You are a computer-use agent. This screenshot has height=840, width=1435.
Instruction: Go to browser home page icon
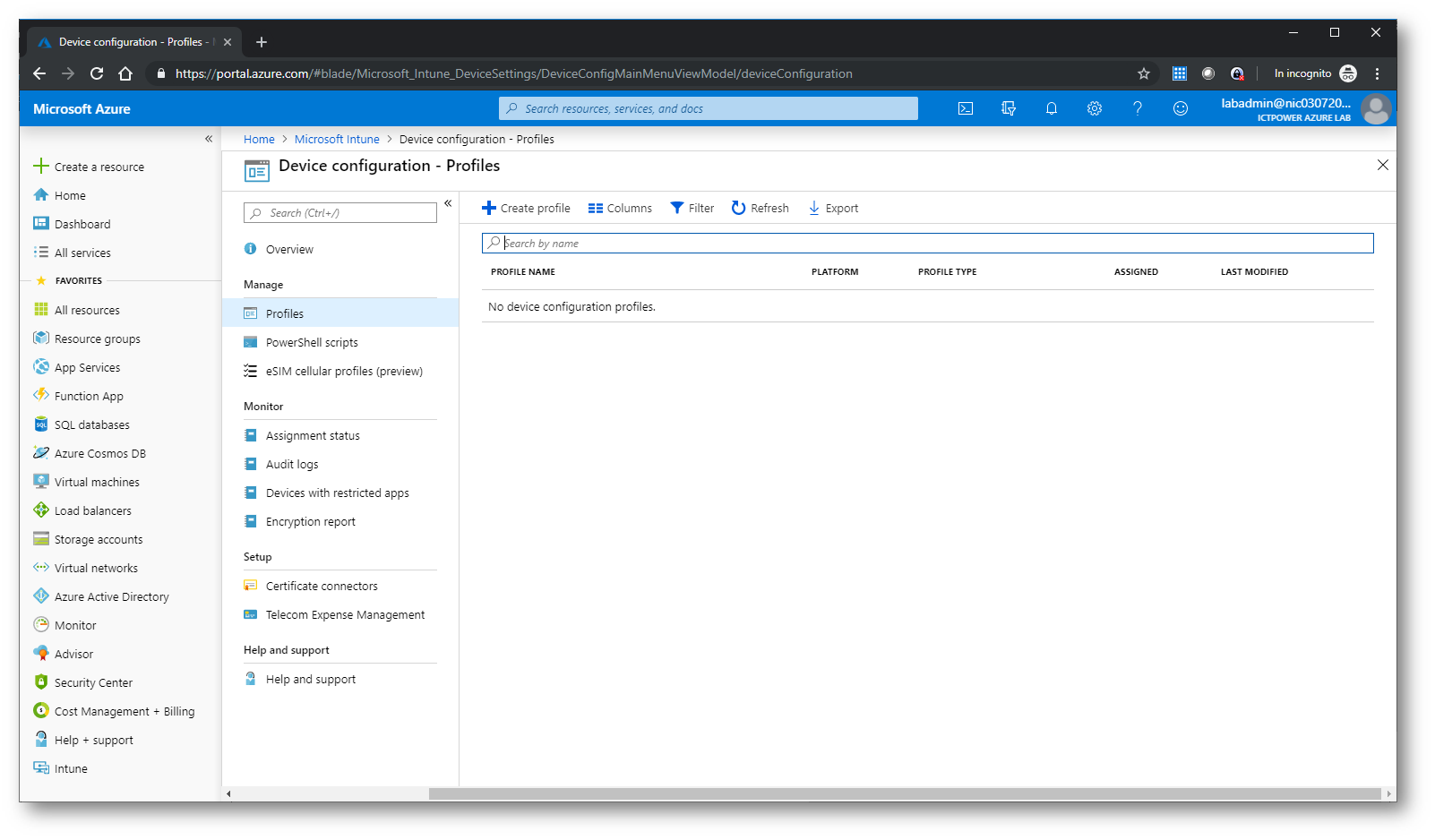pyautogui.click(x=125, y=73)
